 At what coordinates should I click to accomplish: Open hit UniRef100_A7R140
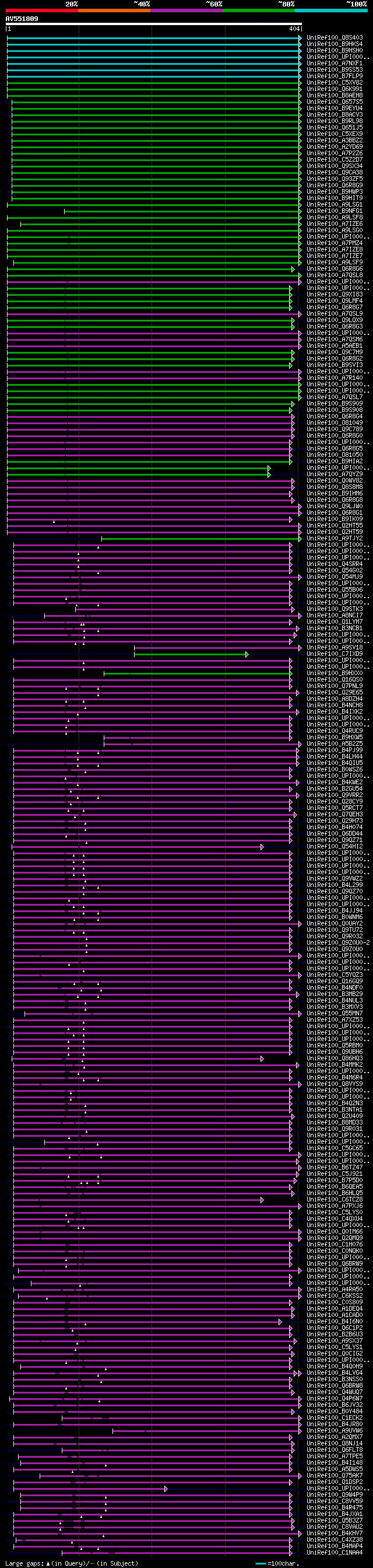(x=335, y=378)
